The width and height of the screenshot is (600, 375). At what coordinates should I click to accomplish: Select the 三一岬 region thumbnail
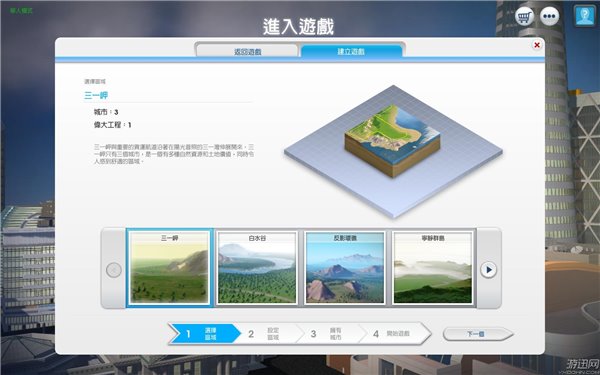[170, 267]
